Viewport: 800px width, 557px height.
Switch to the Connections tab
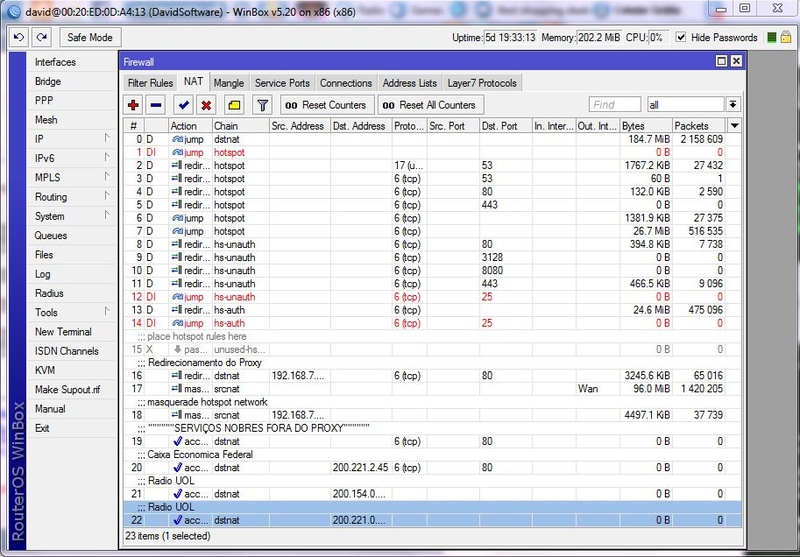(x=346, y=83)
